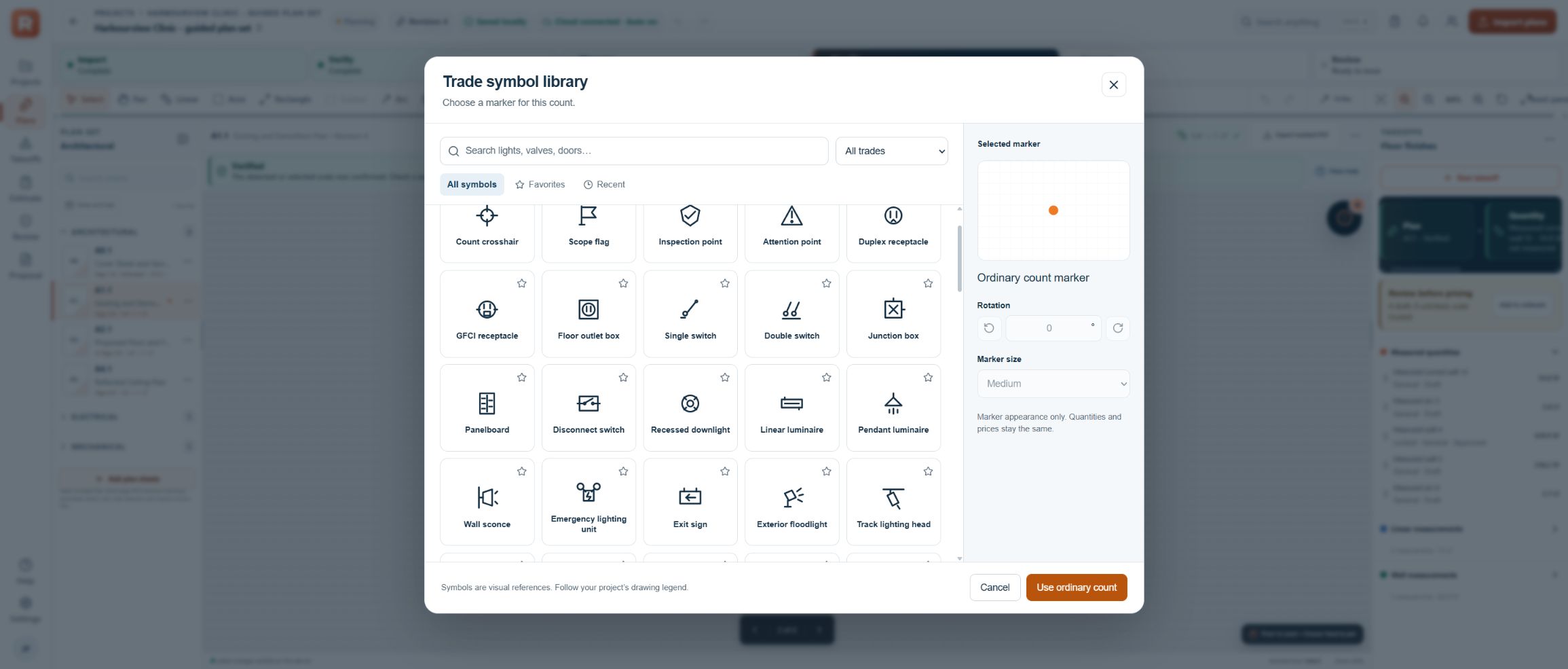This screenshot has width=1568, height=669.
Task: Choose the Emergency lighting unit symbol
Action: (x=589, y=503)
